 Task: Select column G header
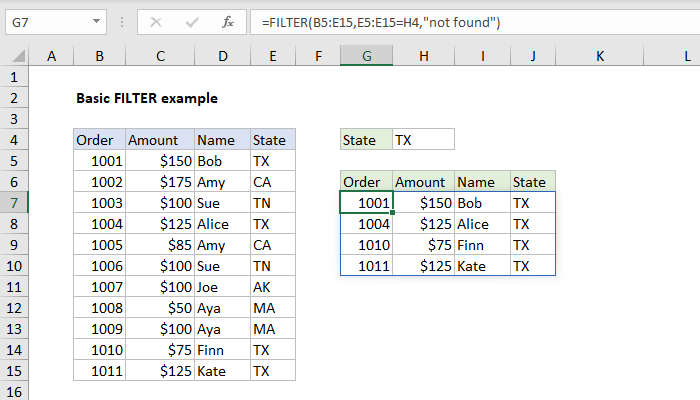[x=367, y=56]
